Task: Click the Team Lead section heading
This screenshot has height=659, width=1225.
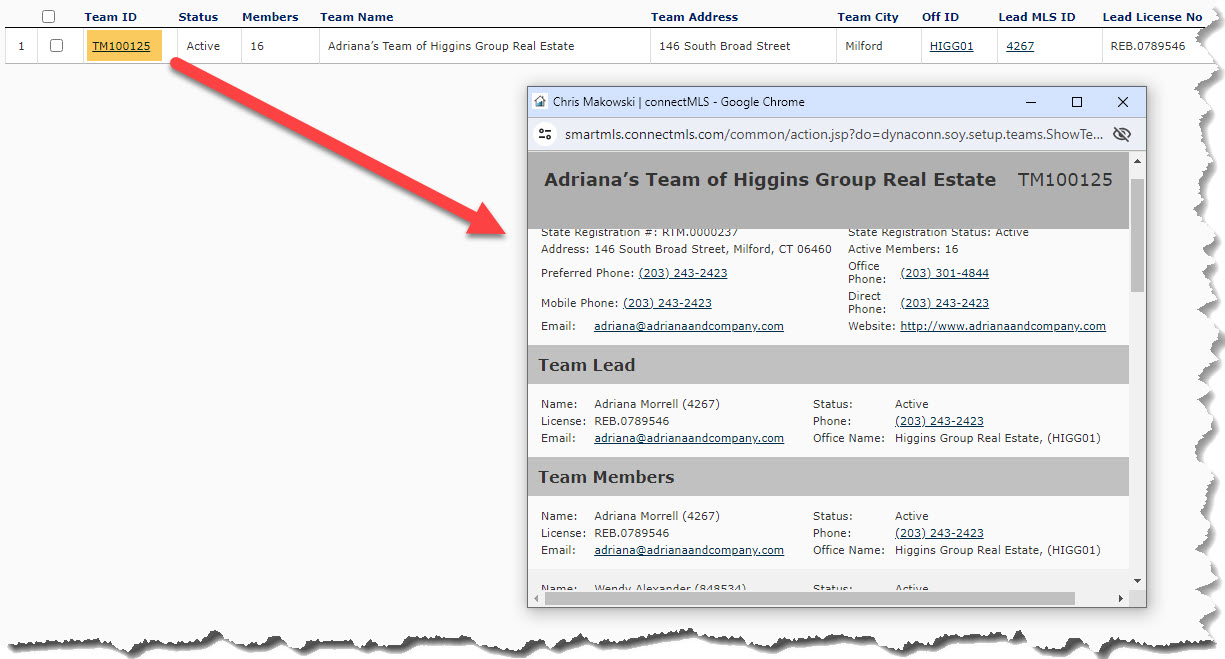Action: point(586,365)
